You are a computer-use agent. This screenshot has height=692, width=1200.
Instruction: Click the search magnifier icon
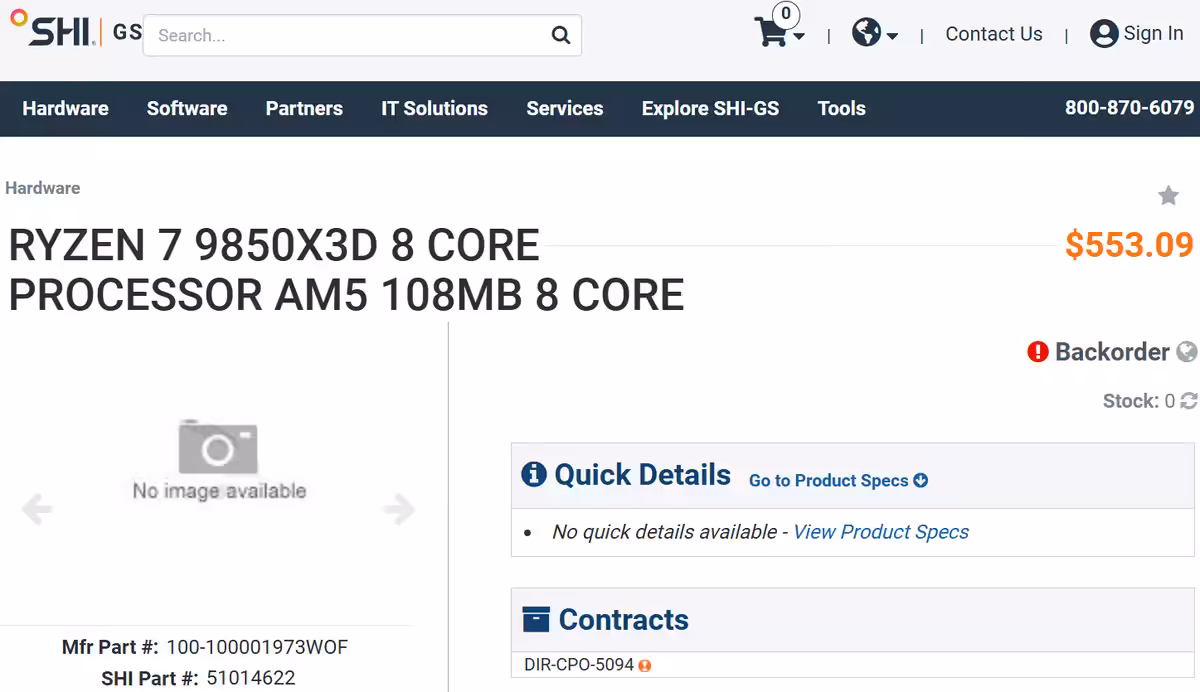(559, 34)
